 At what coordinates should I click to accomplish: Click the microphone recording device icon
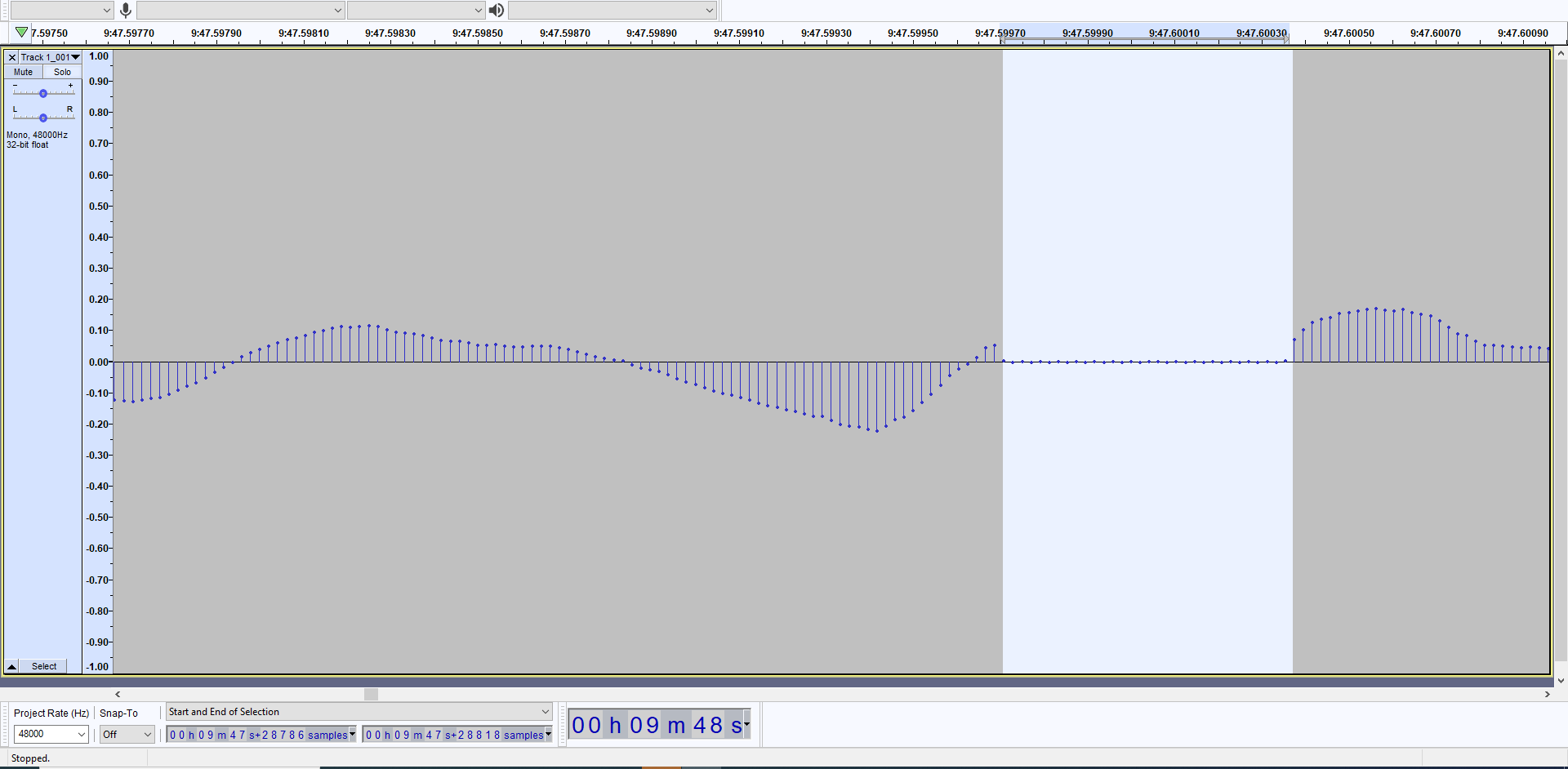pos(125,10)
